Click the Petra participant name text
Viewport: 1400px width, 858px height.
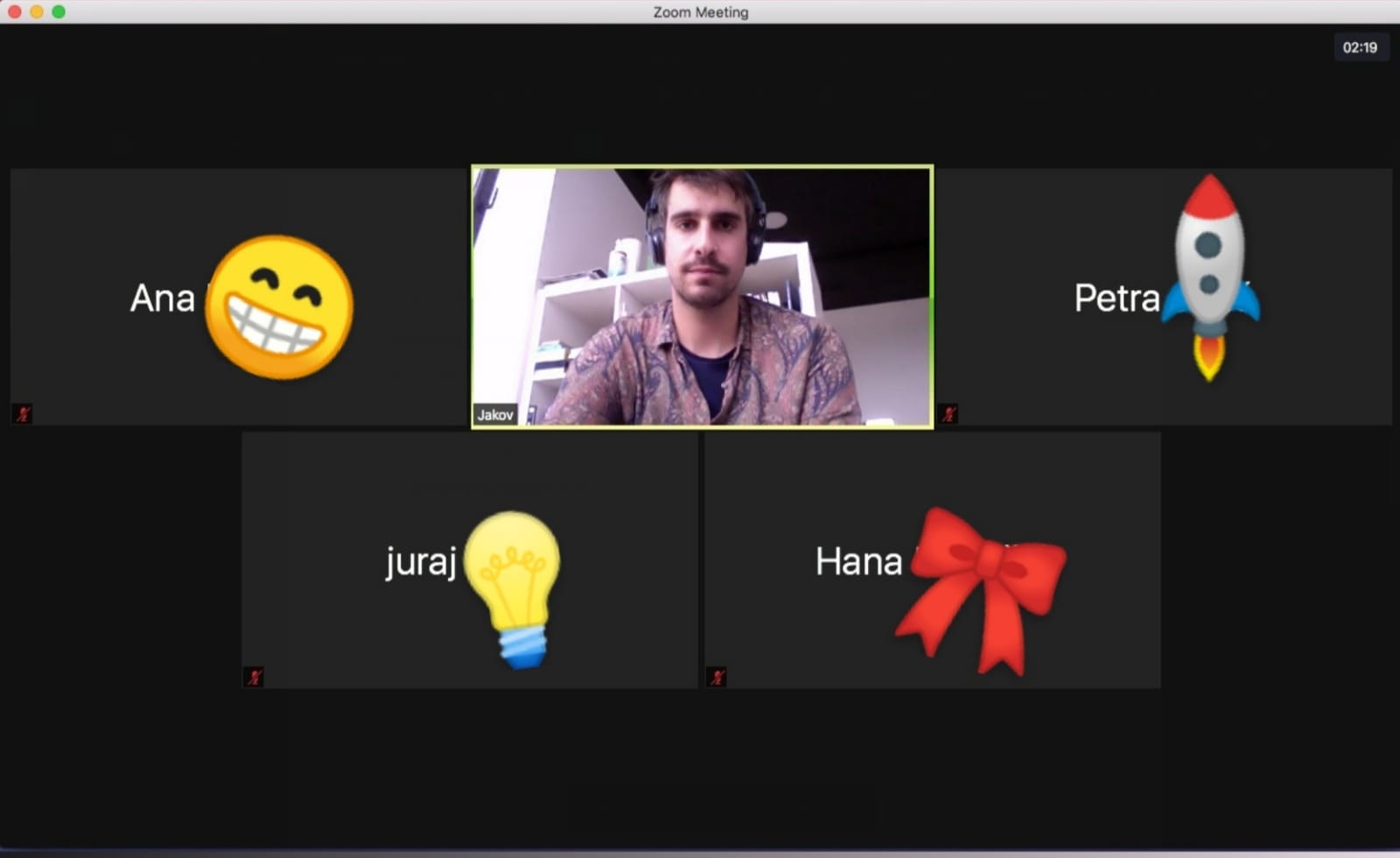pyautogui.click(x=1116, y=299)
